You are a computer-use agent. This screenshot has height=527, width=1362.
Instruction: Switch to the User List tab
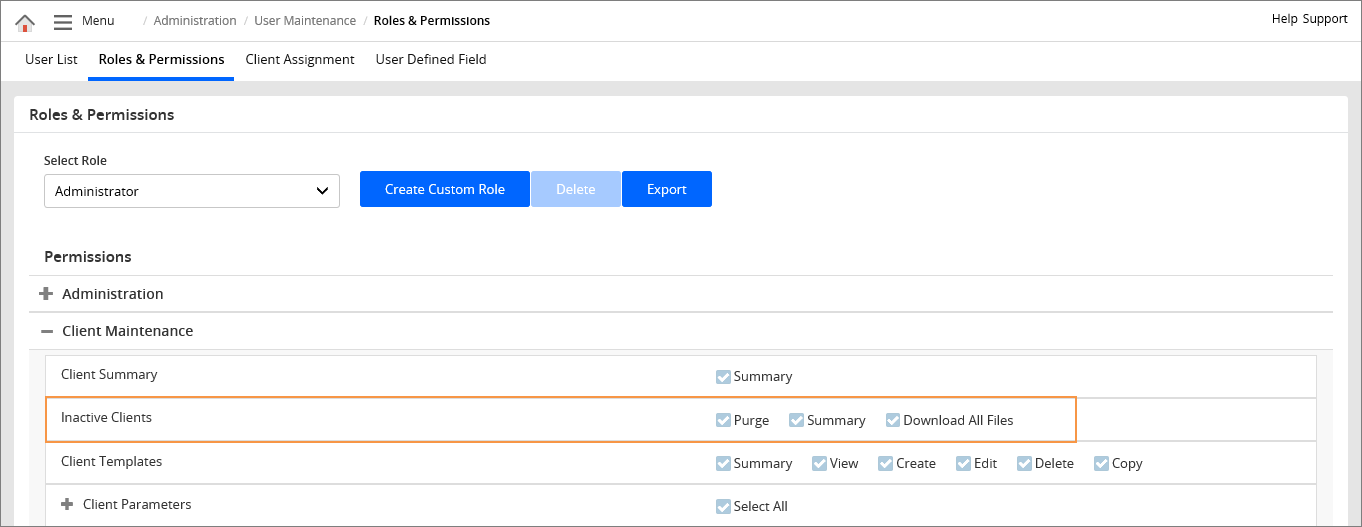[x=51, y=60]
